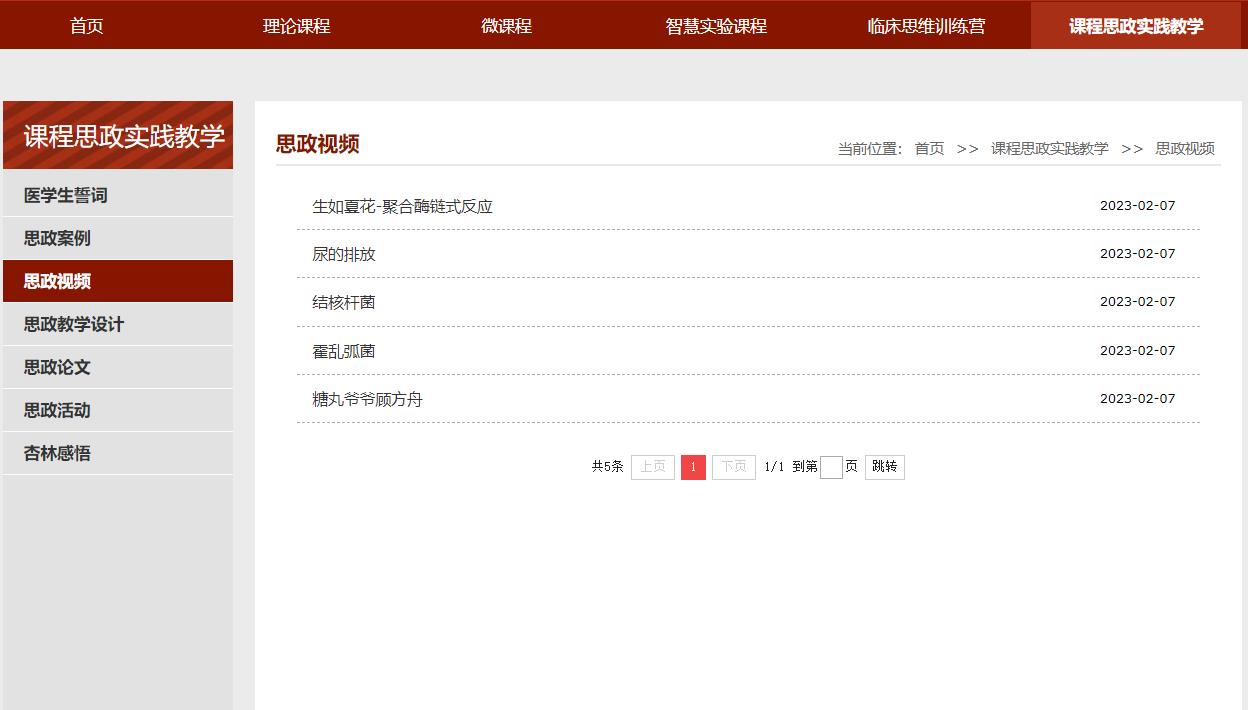Select 杏林感悟 from the sidebar

tap(58, 453)
